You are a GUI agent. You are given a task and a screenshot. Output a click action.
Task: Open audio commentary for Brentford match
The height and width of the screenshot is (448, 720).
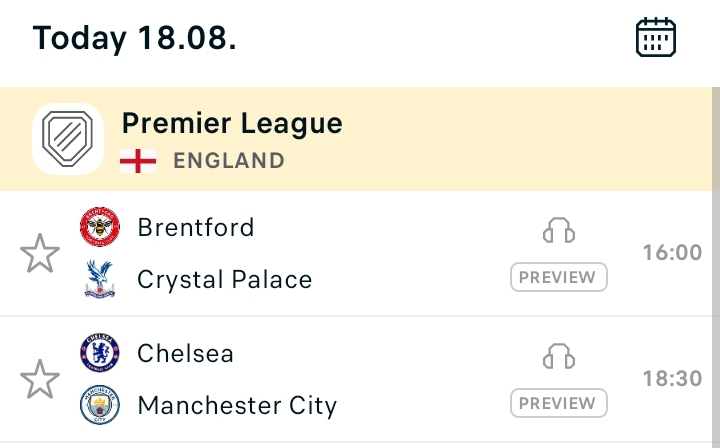(559, 231)
